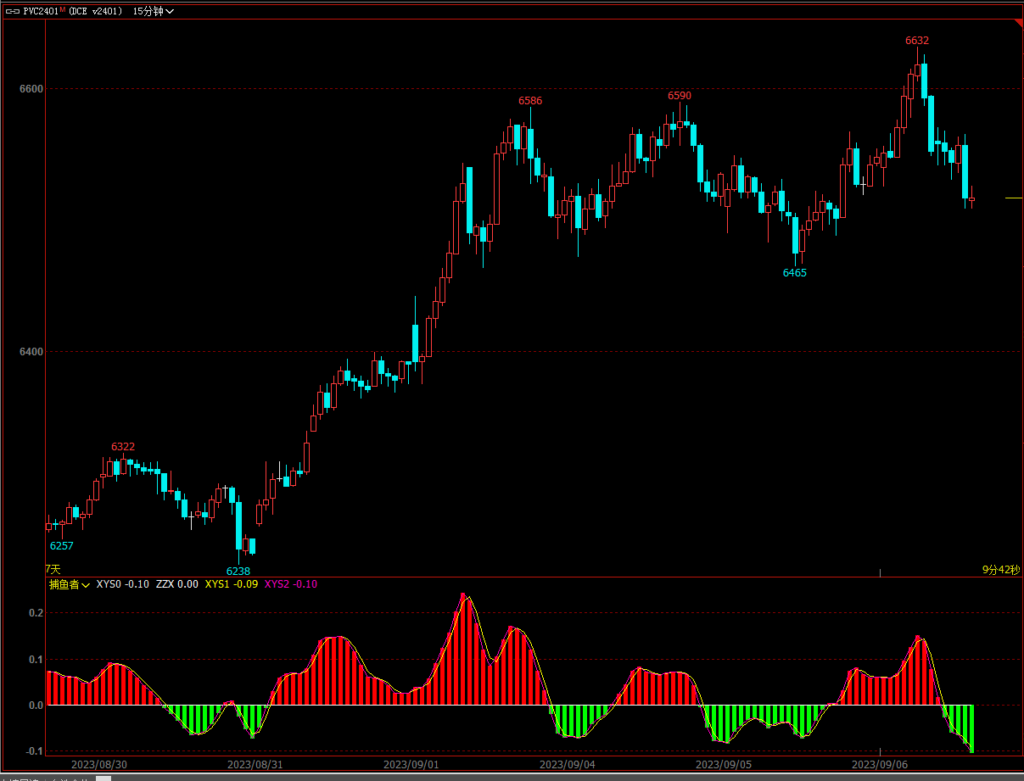Click the 6590 peak price label

pyautogui.click(x=679, y=96)
